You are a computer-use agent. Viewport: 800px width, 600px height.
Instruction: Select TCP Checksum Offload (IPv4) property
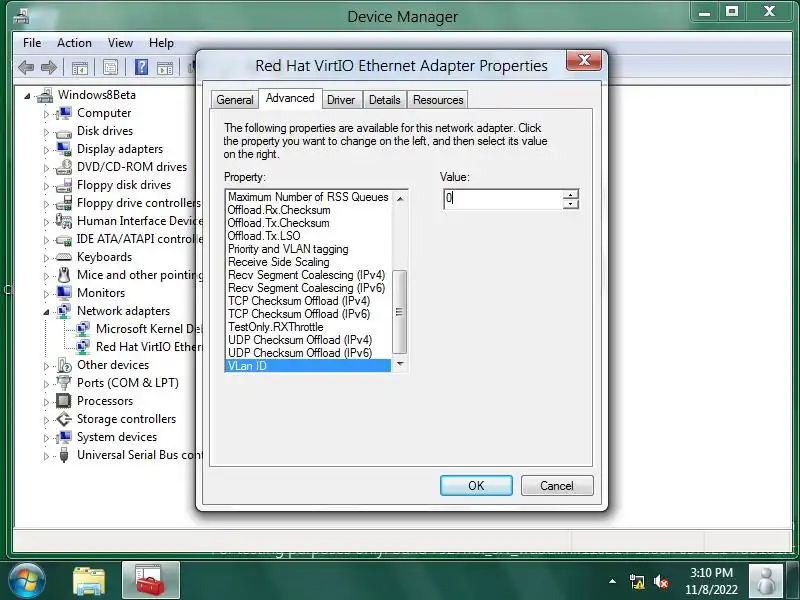point(308,301)
